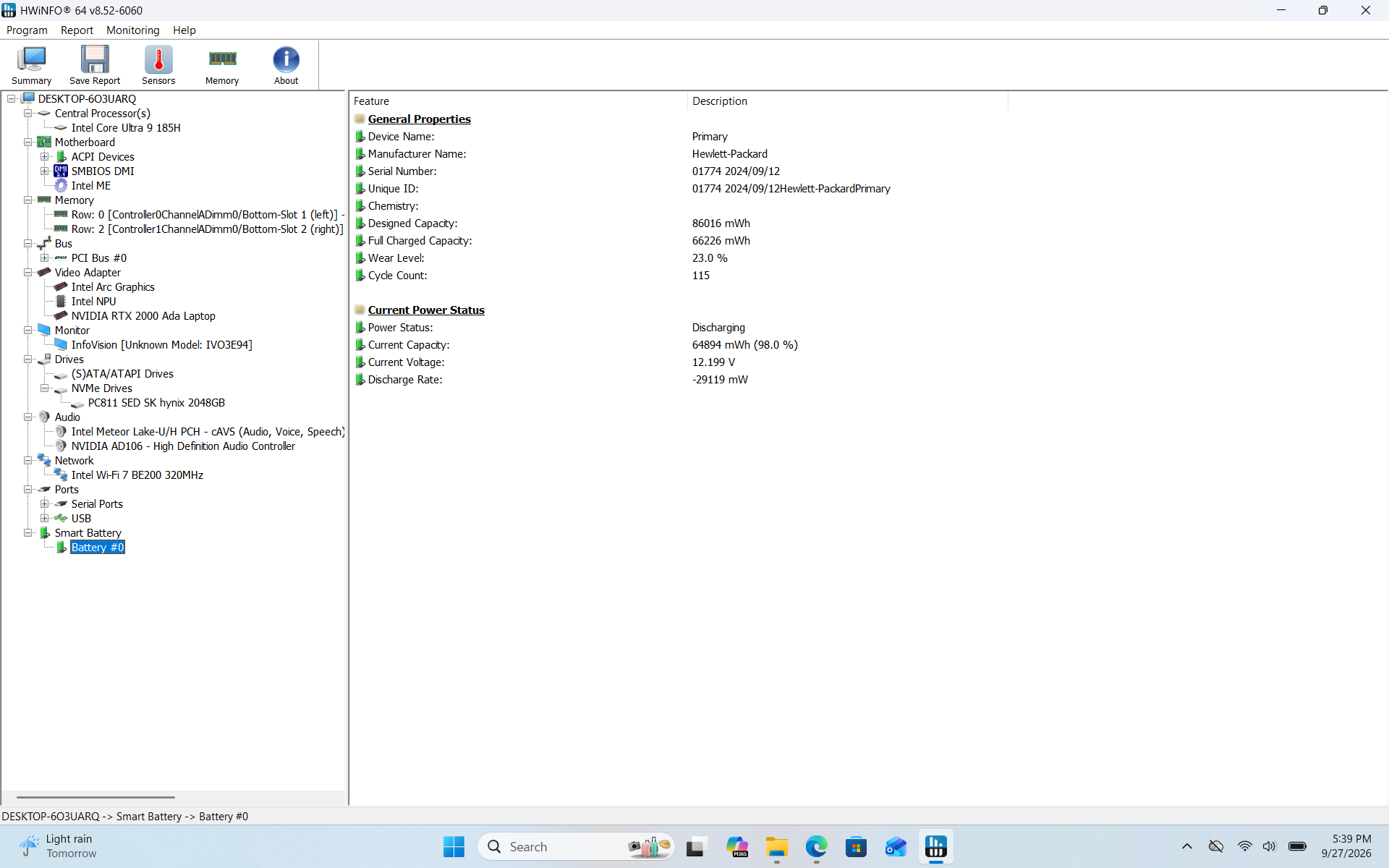1389x868 pixels.
Task: Collapse the NVMe Drives node
Action: coord(45,388)
